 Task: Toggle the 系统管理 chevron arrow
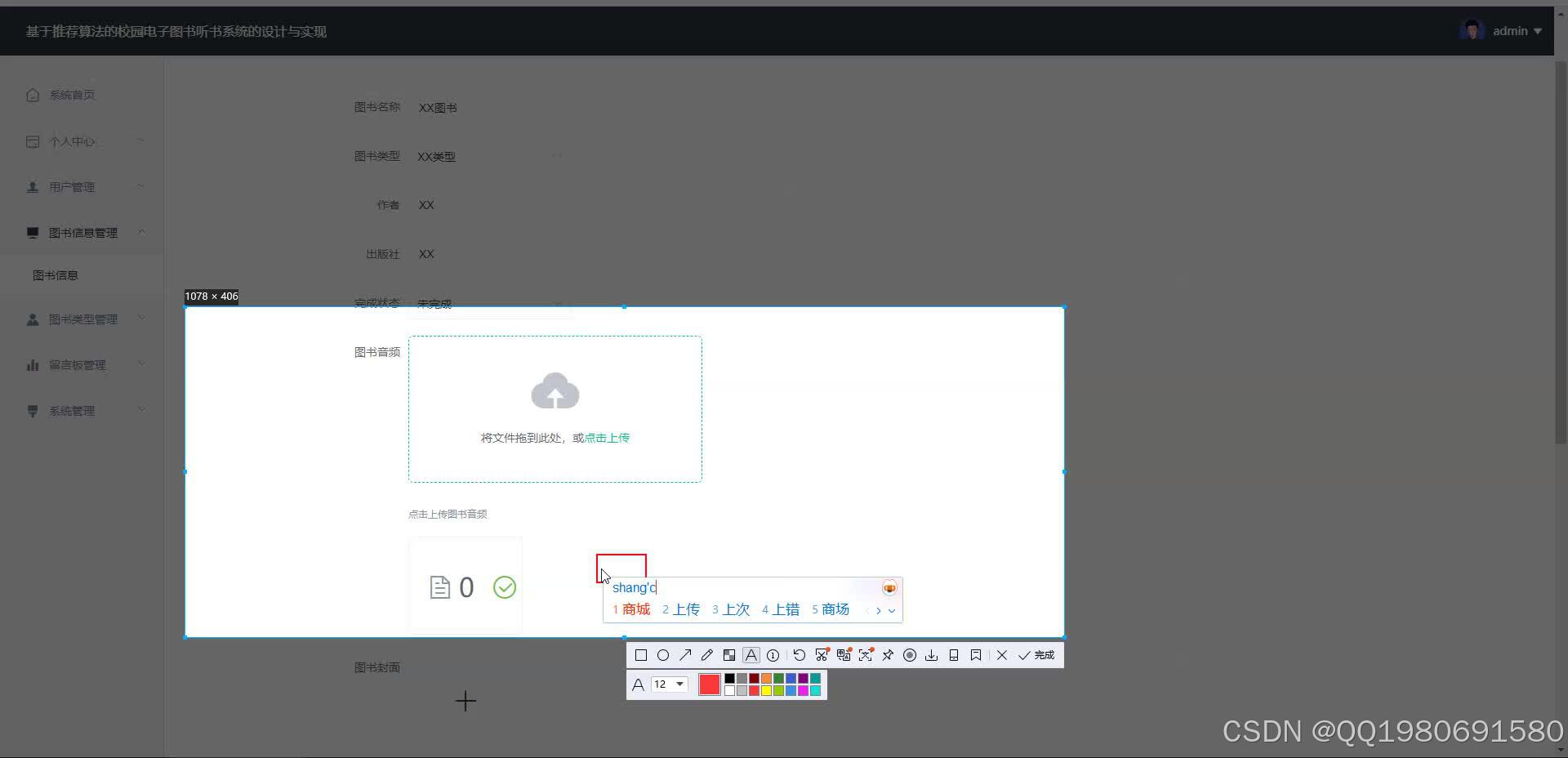pos(141,410)
